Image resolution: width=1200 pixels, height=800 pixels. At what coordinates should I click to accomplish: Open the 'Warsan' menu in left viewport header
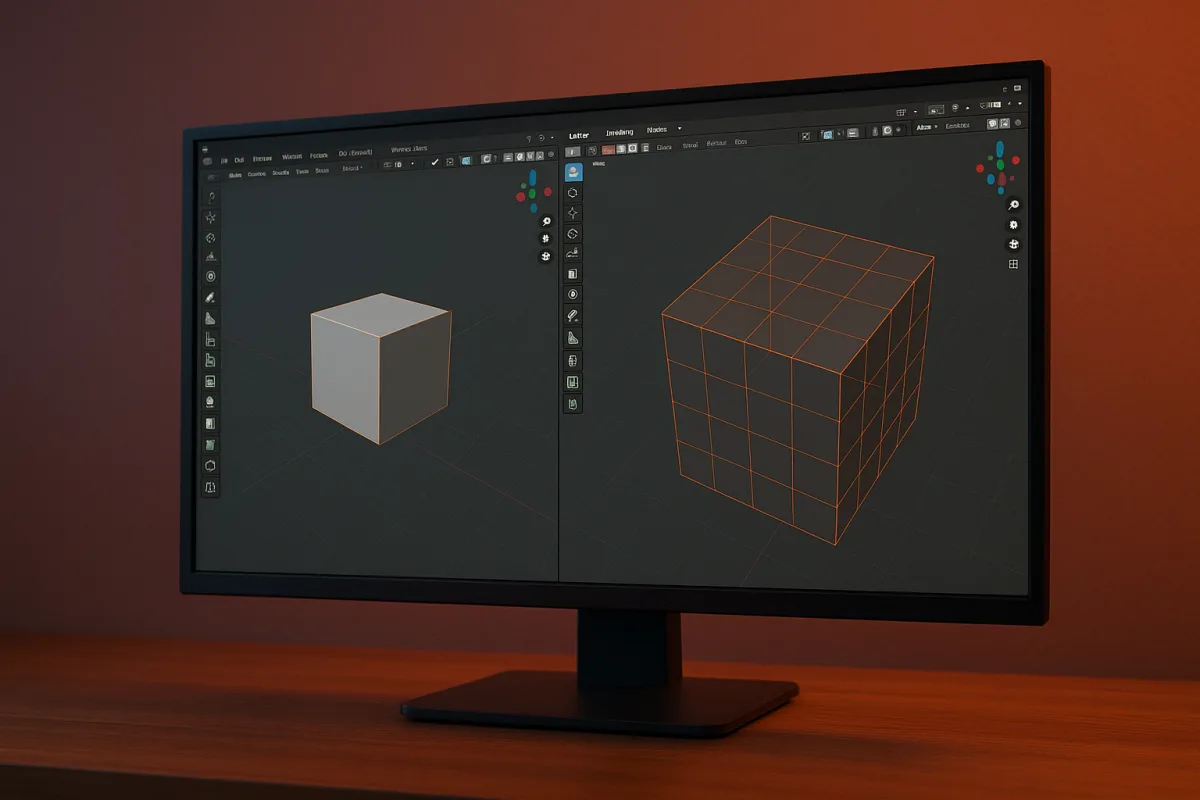click(292, 157)
